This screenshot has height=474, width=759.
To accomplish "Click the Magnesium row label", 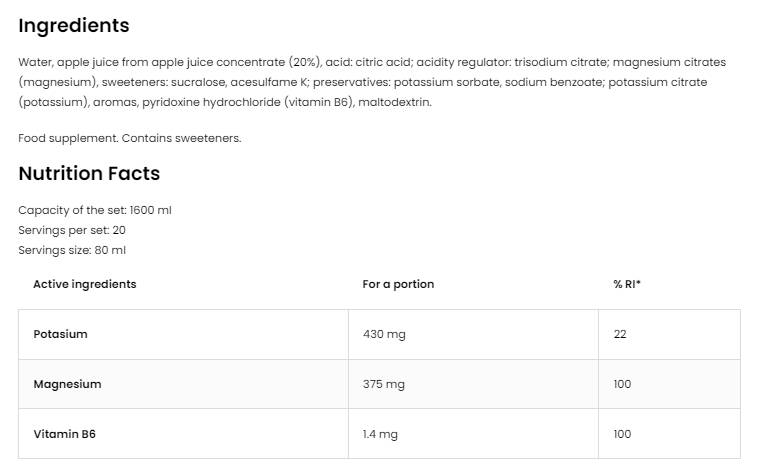I will click(x=67, y=384).
